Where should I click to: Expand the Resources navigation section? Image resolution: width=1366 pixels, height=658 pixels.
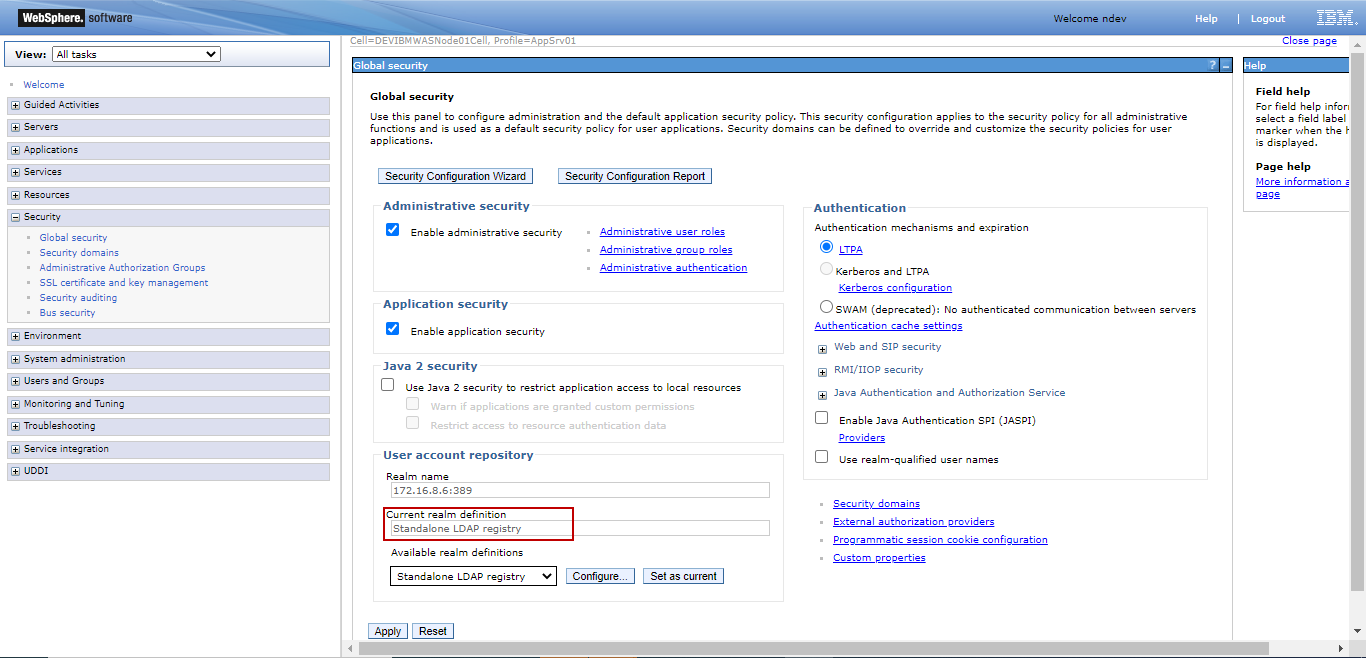[x=15, y=195]
